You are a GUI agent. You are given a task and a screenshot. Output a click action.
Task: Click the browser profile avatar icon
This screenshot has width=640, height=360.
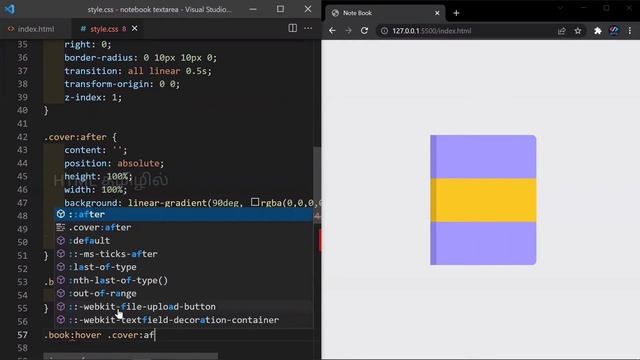[x=613, y=31]
